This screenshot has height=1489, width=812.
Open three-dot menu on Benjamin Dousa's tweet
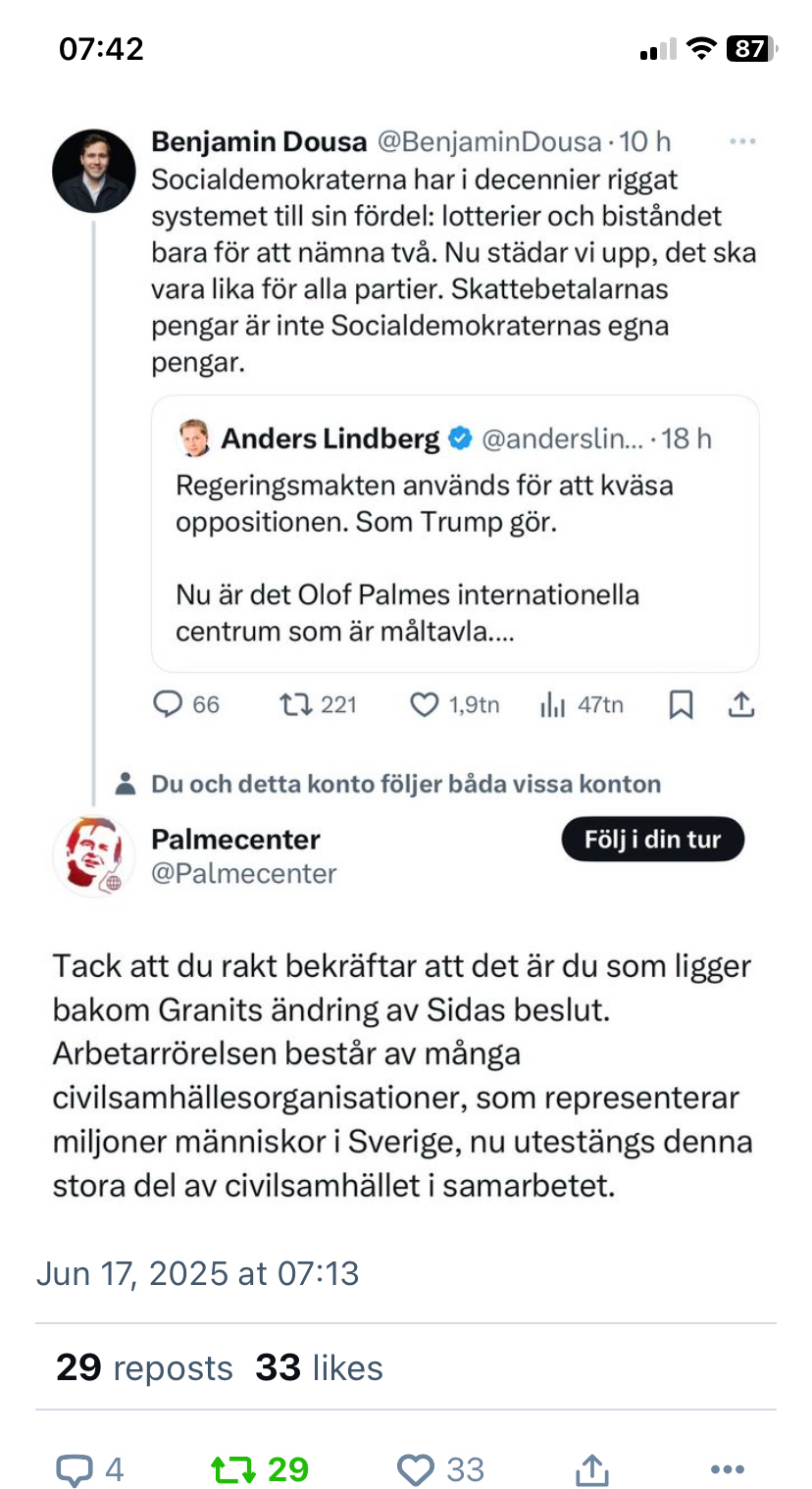(x=742, y=143)
